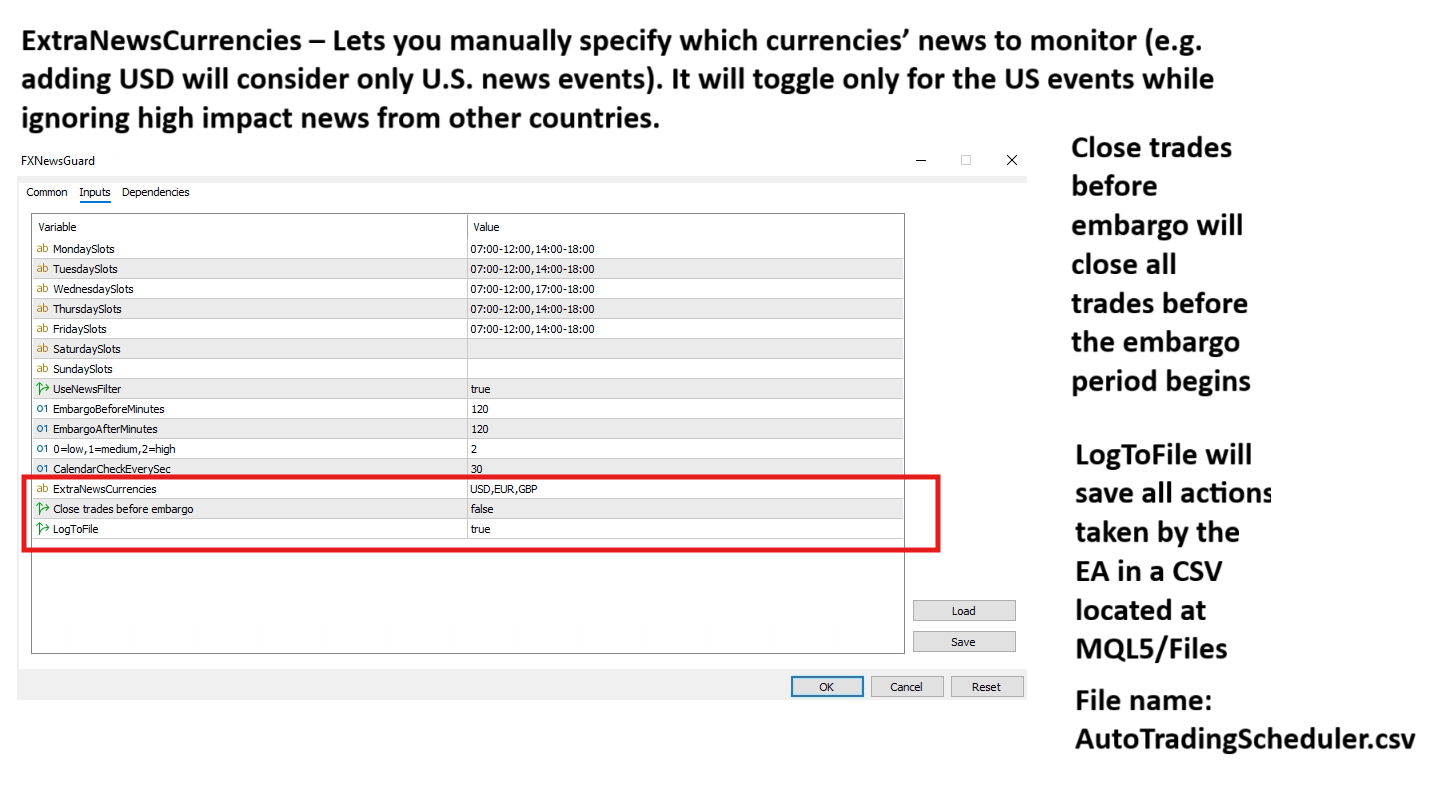Click the integer icon beside EmbargoBeforeMinutes

pos(42,409)
